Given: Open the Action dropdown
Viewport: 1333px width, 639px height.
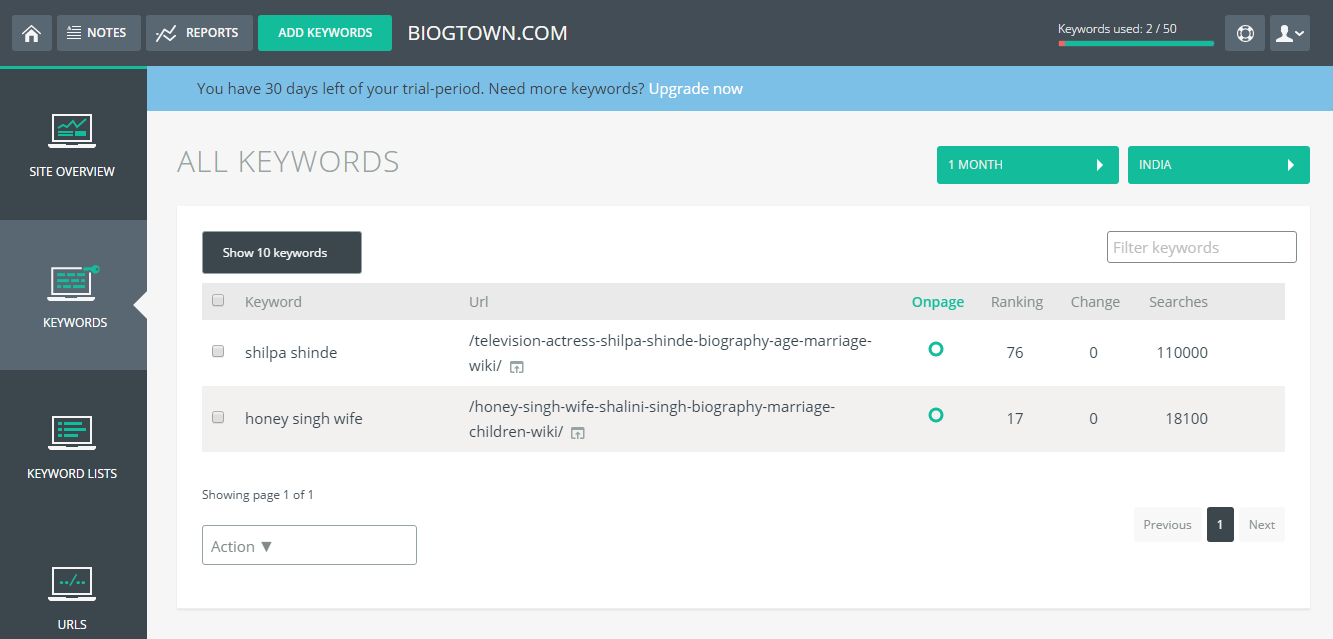Looking at the screenshot, I should click(309, 545).
